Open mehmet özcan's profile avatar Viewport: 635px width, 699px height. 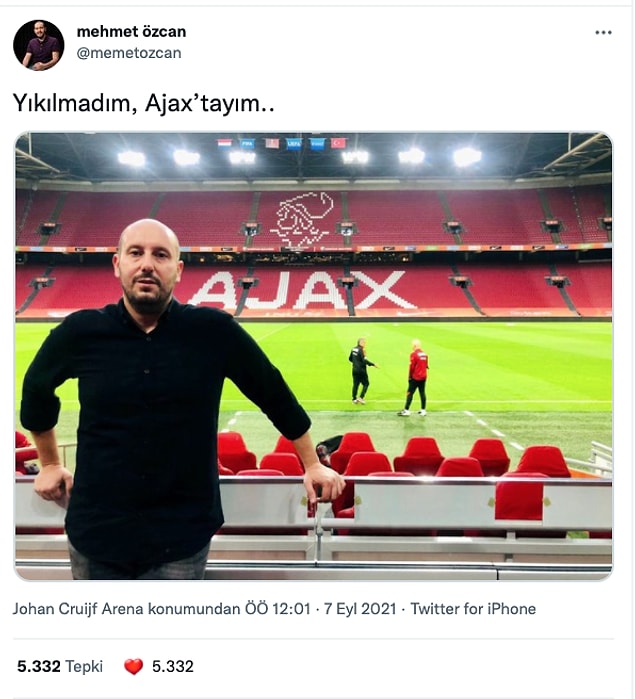[39, 45]
